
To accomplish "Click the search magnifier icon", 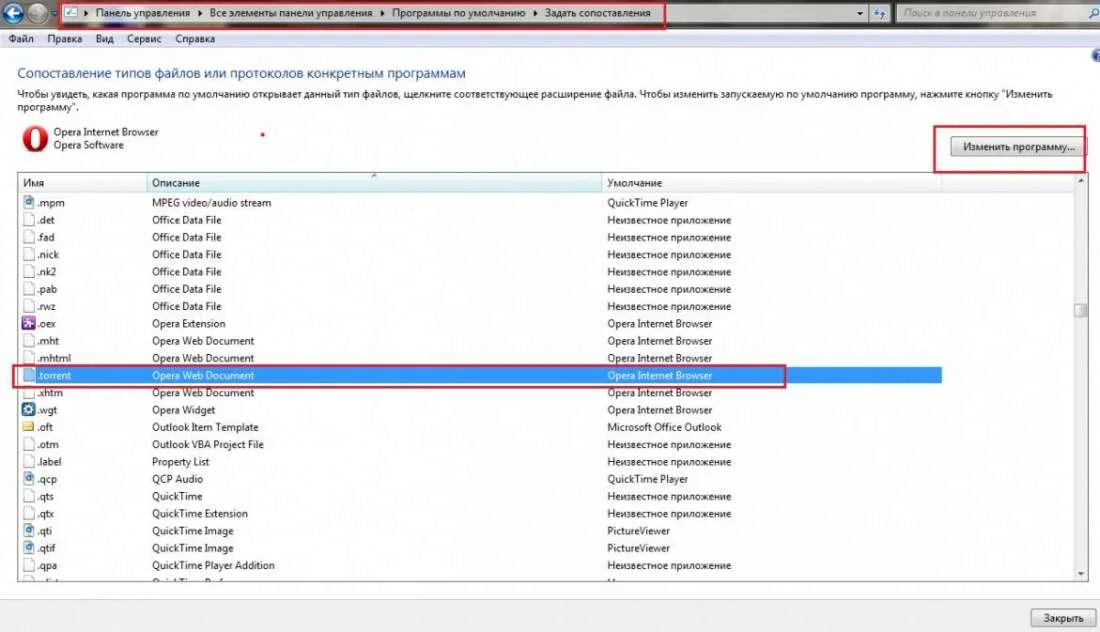I will (x=1093, y=13).
